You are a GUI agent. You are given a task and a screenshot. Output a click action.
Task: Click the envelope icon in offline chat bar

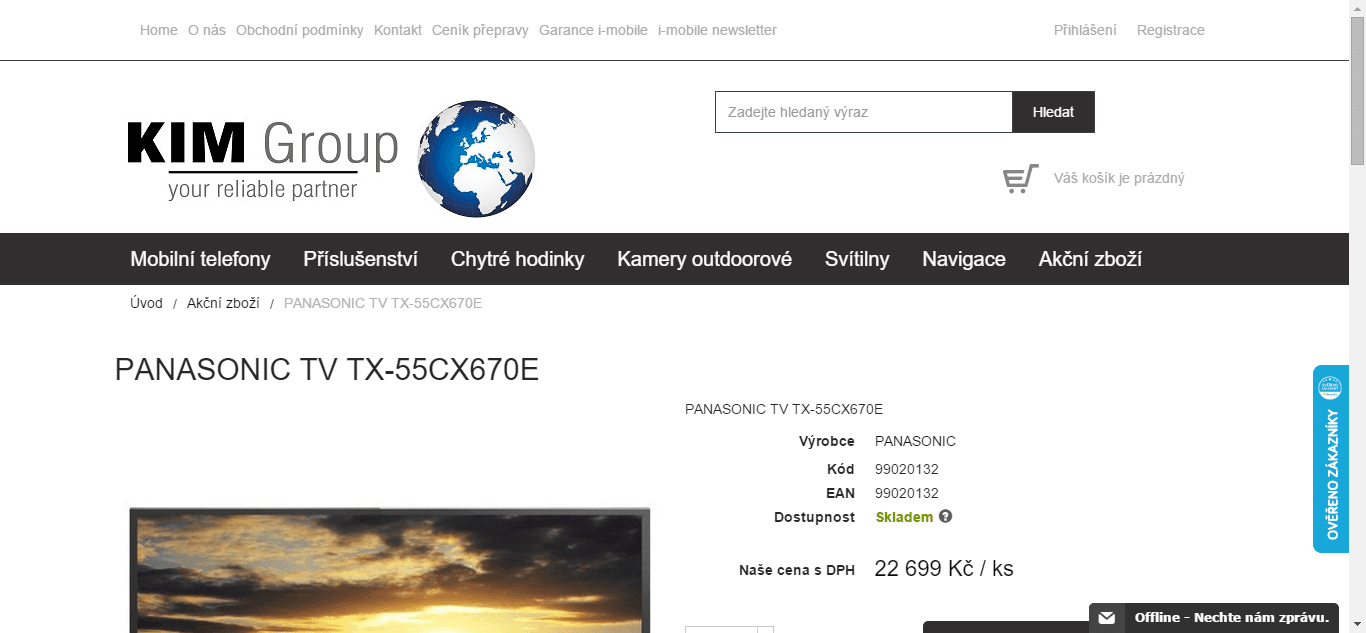[x=1106, y=618]
